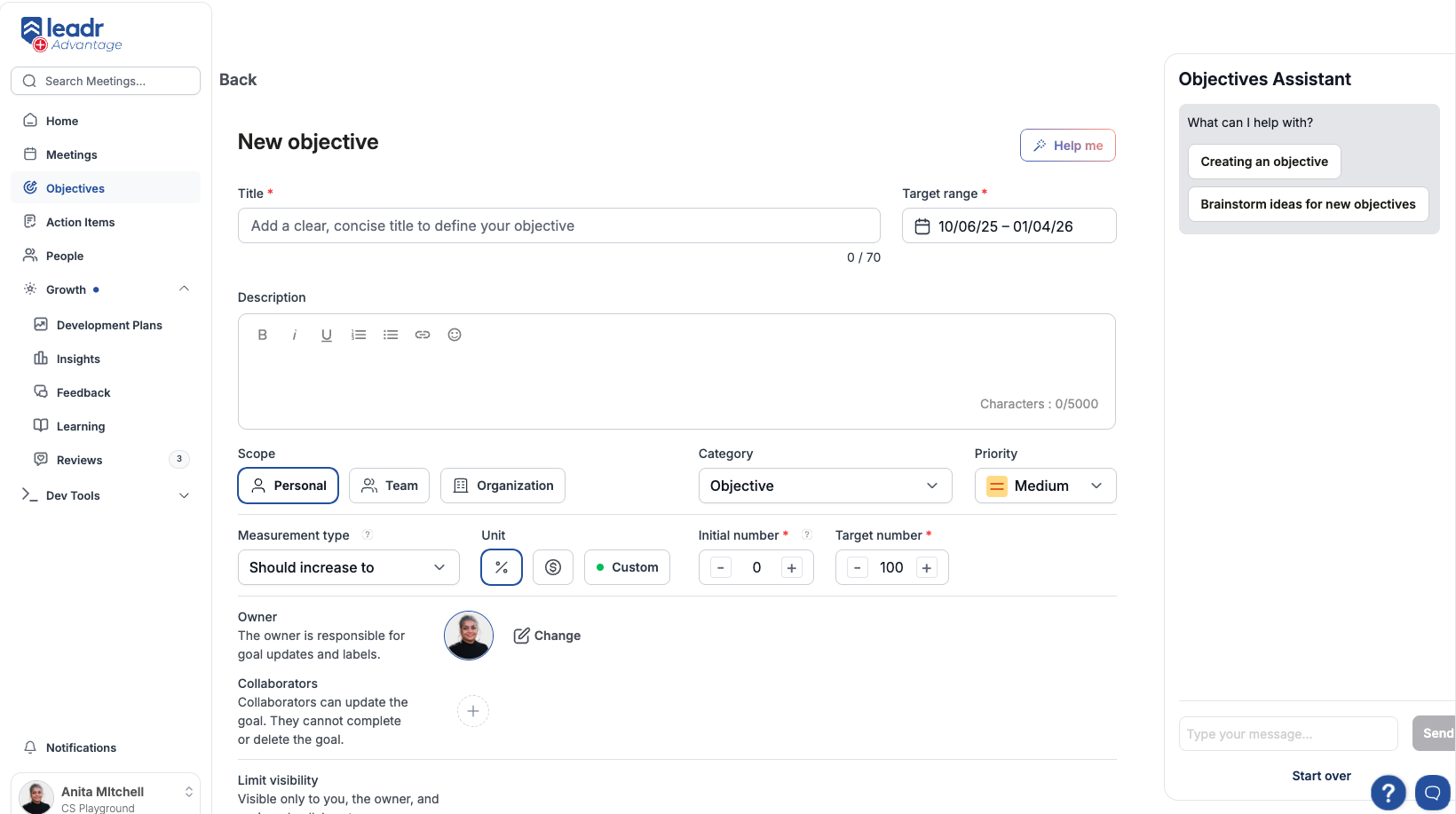Click the assistant message input
Viewport: 1456px width, 814px height.
(1288, 734)
